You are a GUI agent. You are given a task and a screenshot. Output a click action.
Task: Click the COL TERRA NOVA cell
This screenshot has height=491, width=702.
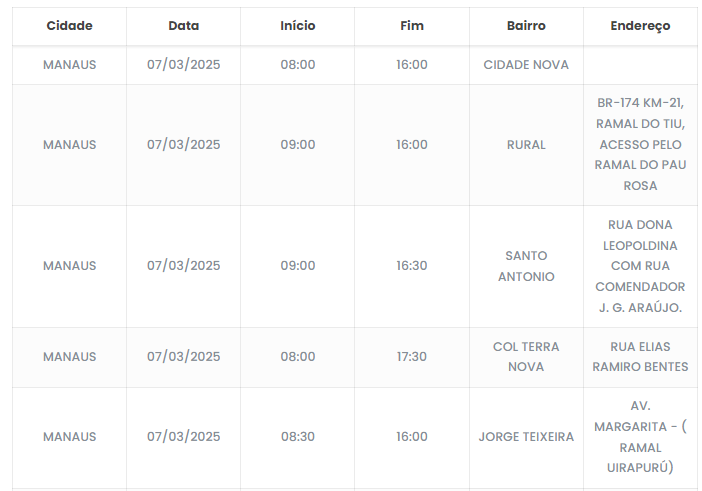(526, 357)
